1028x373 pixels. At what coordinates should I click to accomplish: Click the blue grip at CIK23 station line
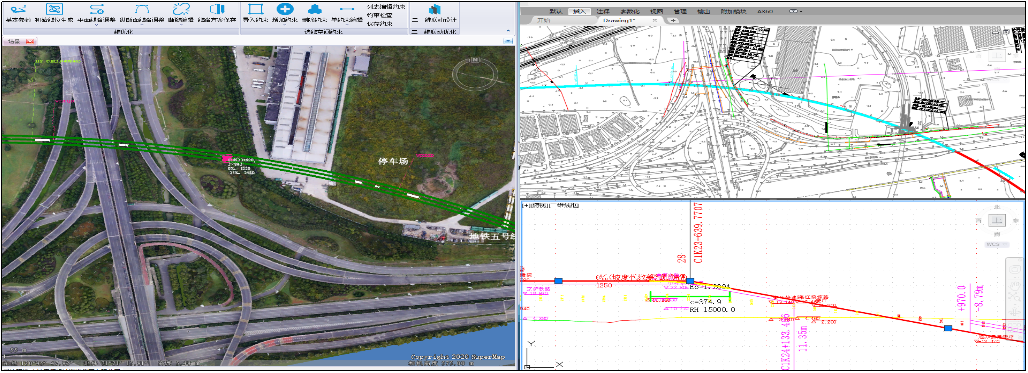click(x=690, y=281)
